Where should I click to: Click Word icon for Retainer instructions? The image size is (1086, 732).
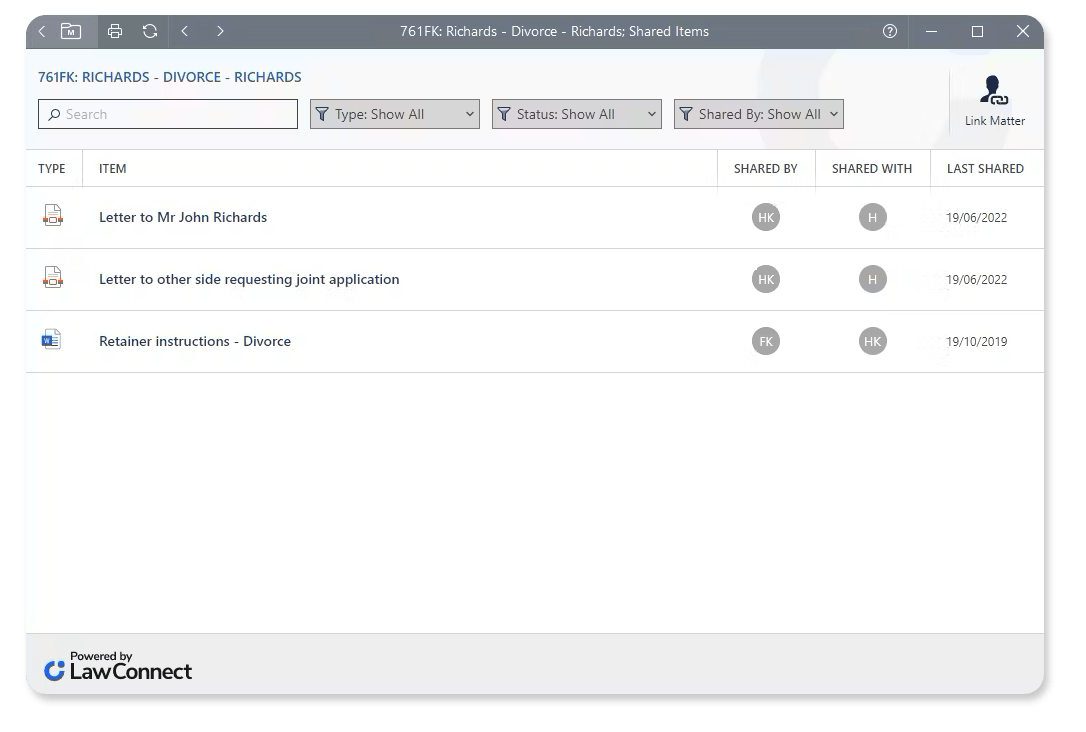coord(51,339)
